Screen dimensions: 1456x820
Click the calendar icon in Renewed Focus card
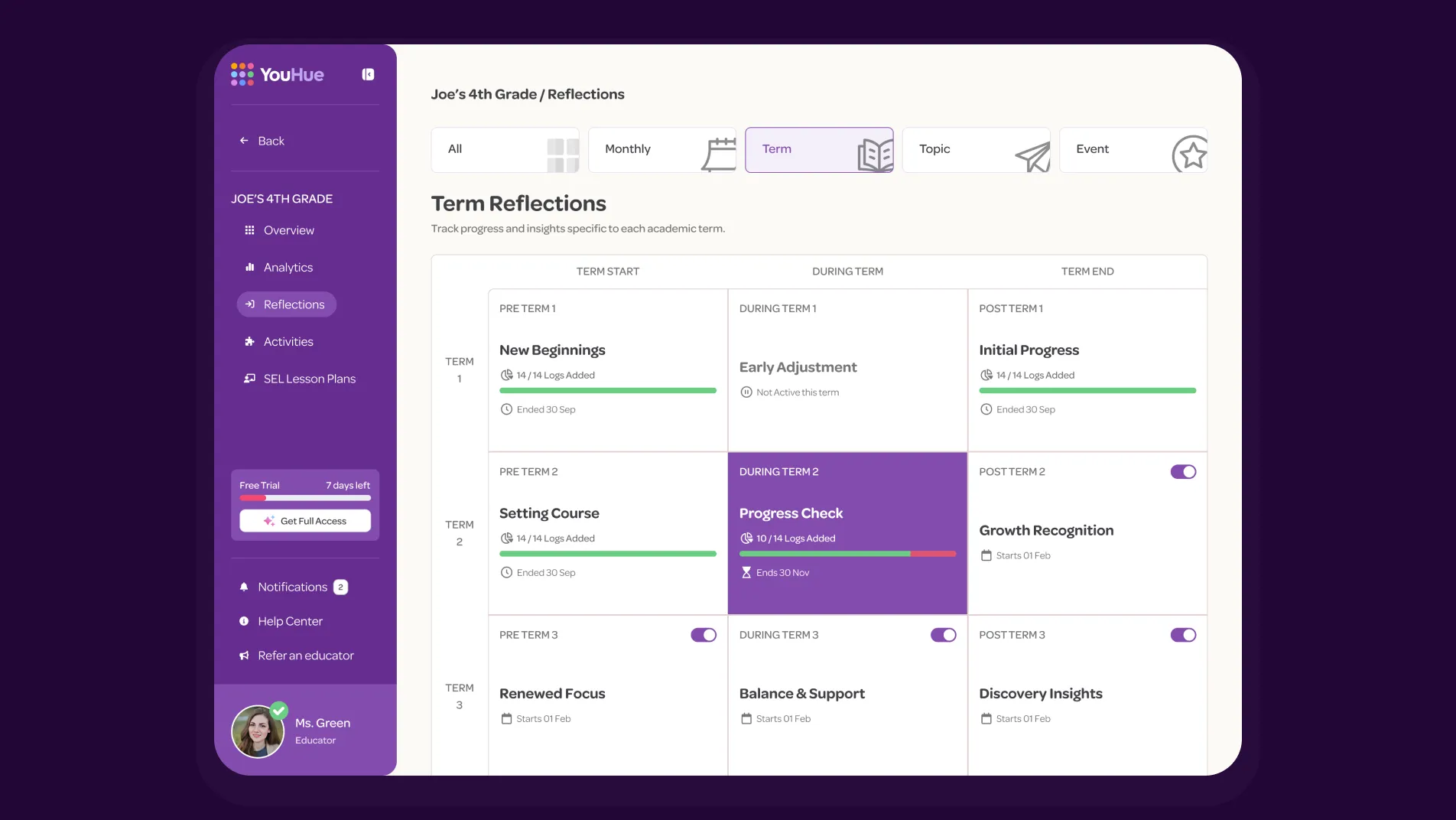506,718
